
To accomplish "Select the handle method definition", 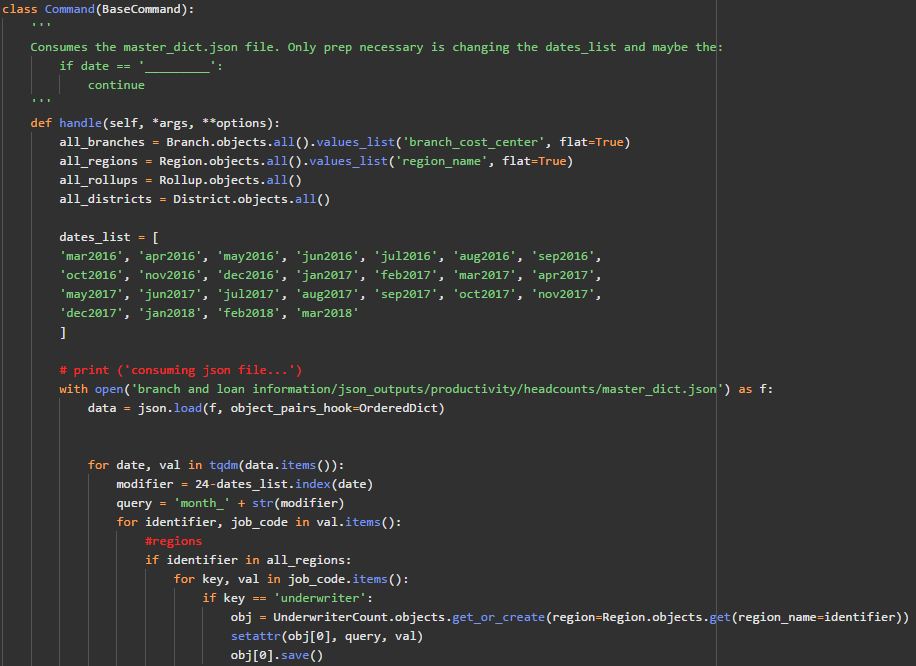I will [79, 122].
